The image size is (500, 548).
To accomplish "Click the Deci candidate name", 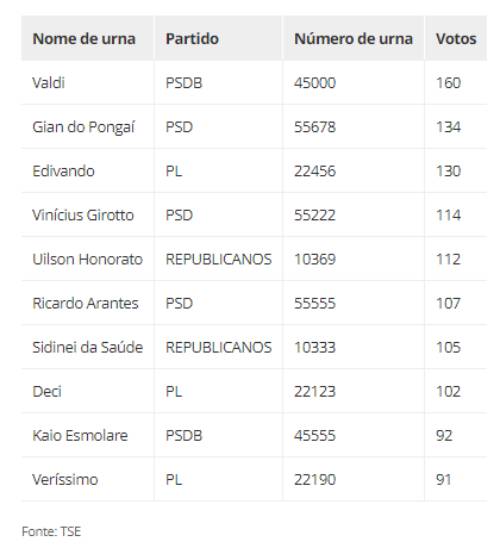I will pyautogui.click(x=47, y=391).
